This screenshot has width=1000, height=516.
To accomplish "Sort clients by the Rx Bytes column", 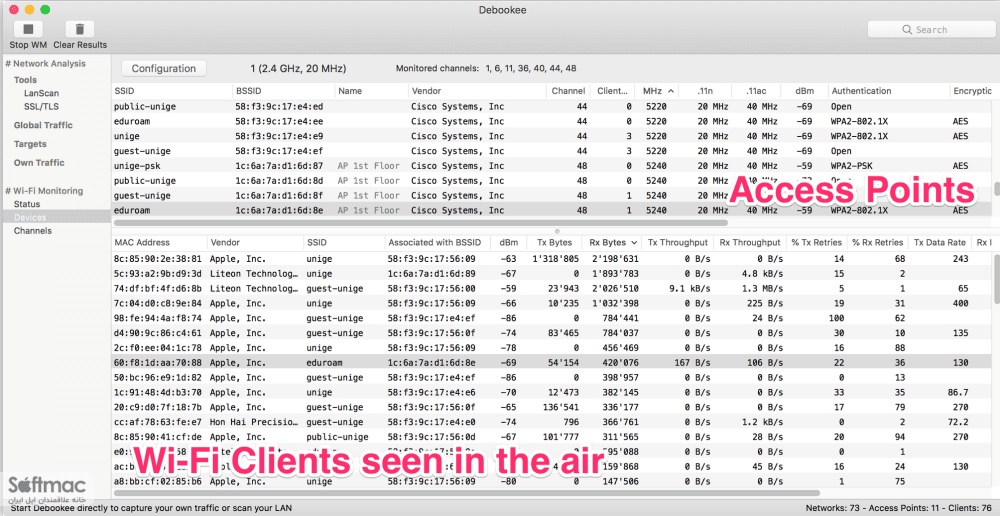I will coord(612,242).
